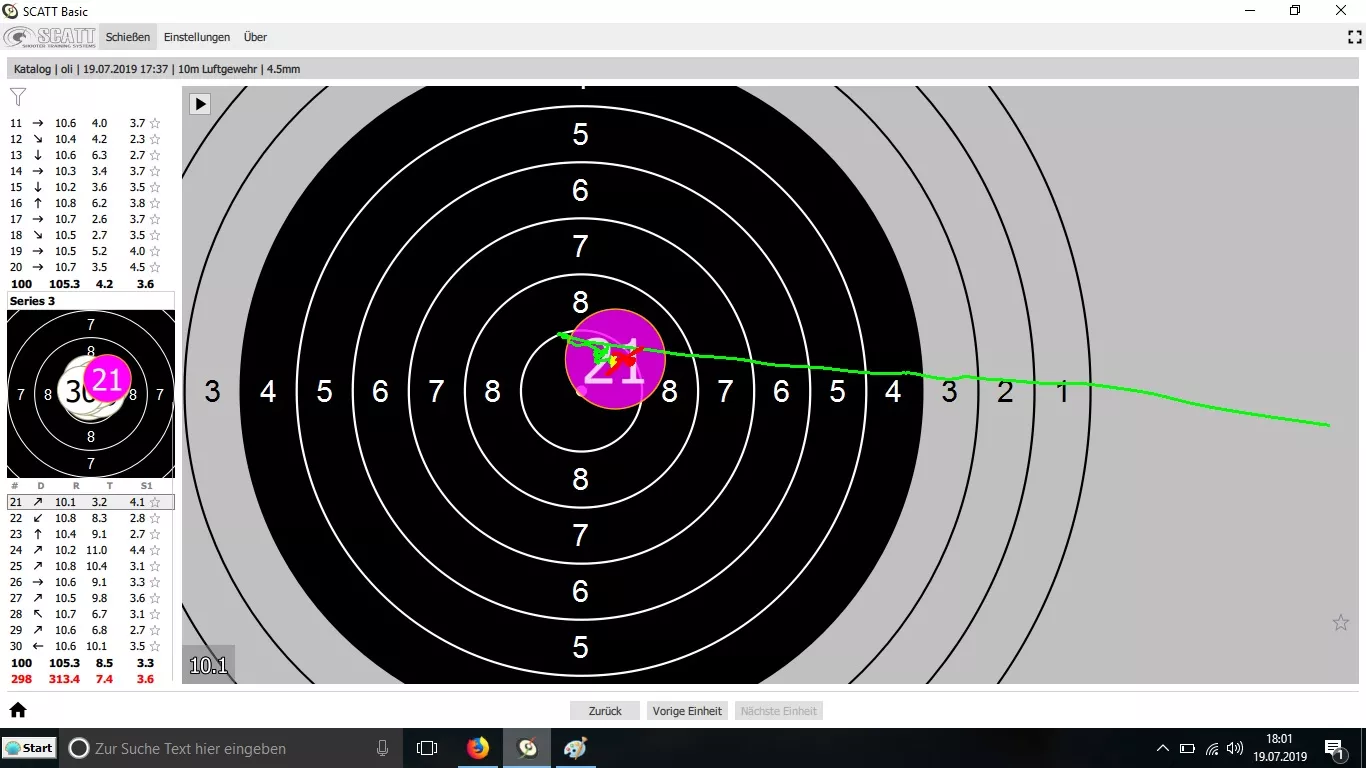Screen dimensions: 1366x768
Task: Click the Zurück button
Action: (x=605, y=711)
